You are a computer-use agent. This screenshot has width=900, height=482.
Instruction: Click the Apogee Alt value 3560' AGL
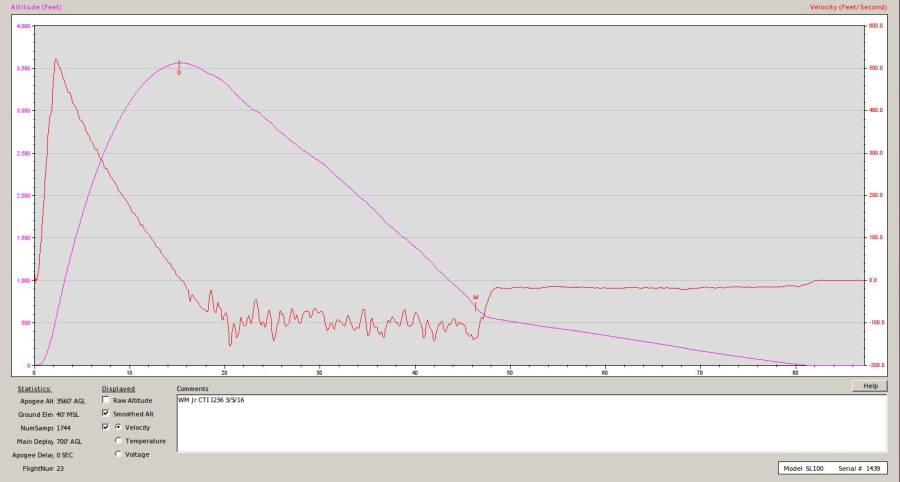click(71, 400)
